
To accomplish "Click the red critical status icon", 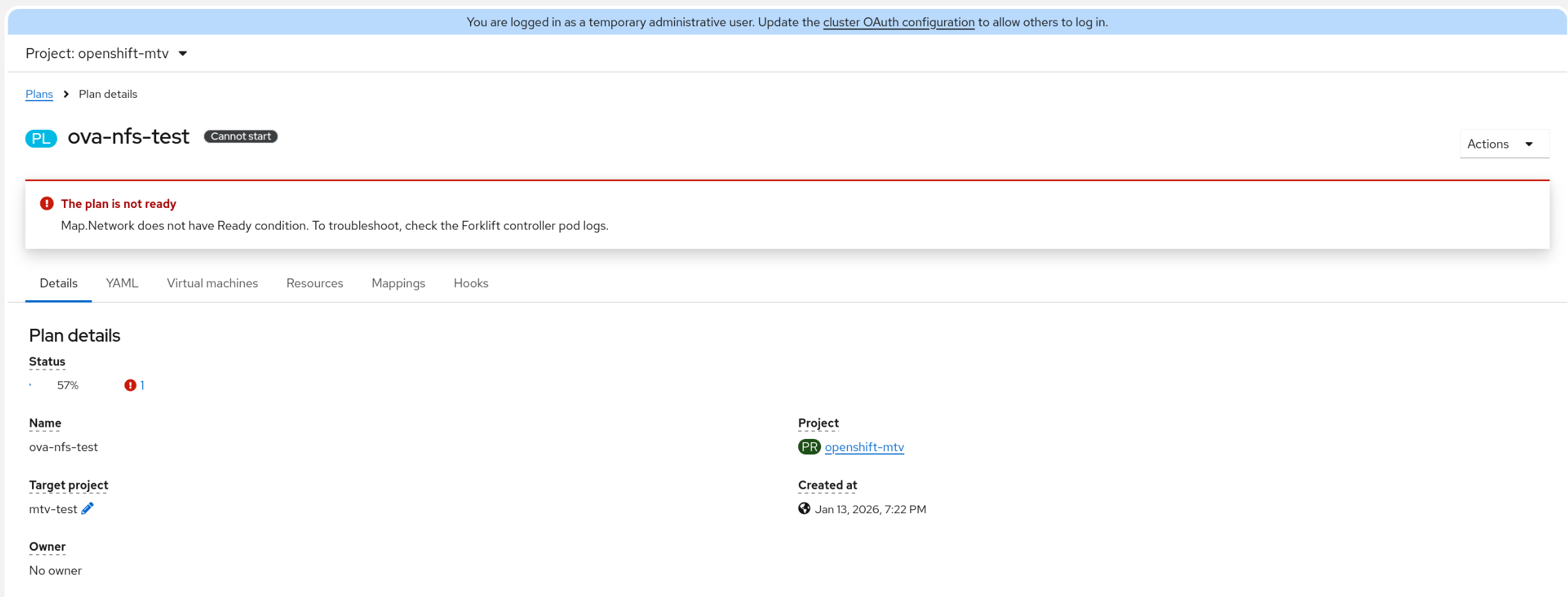I will click(130, 385).
